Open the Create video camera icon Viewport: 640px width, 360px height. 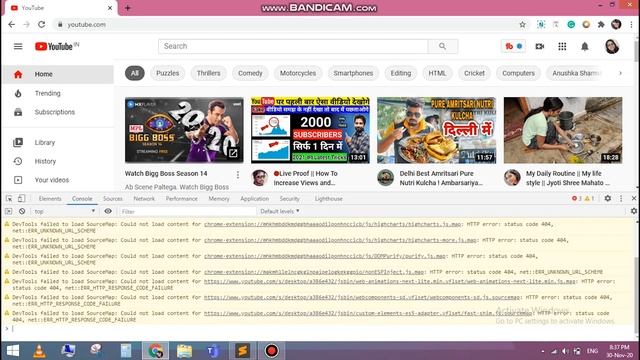click(540, 47)
